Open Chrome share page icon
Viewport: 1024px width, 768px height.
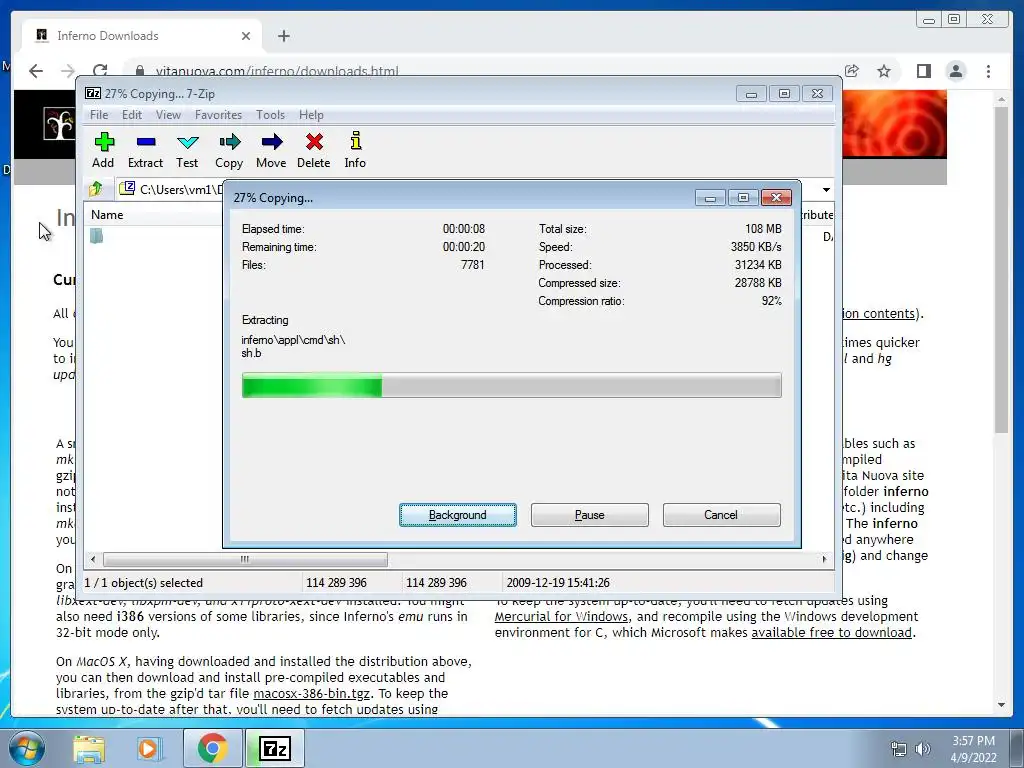point(852,71)
